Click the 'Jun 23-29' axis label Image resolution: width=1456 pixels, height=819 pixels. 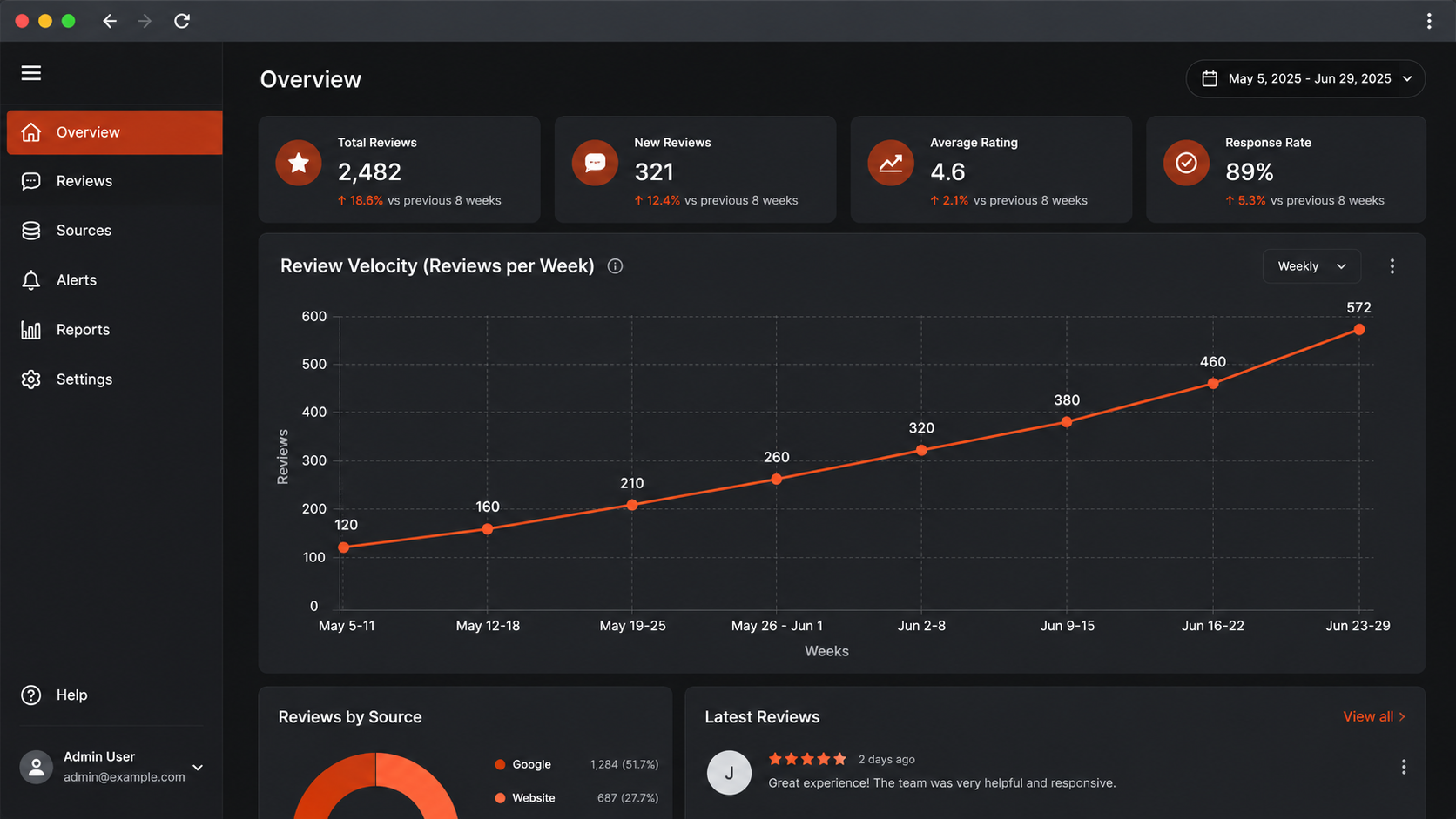coord(1358,626)
